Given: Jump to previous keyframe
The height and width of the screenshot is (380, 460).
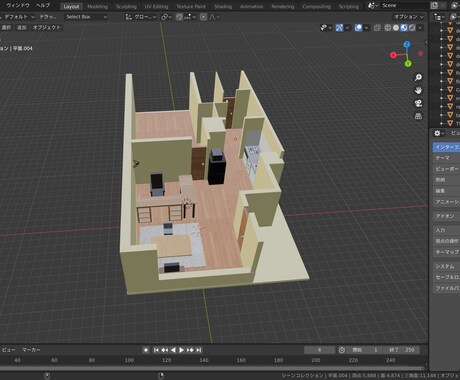Looking at the screenshot, I should coord(164,350).
